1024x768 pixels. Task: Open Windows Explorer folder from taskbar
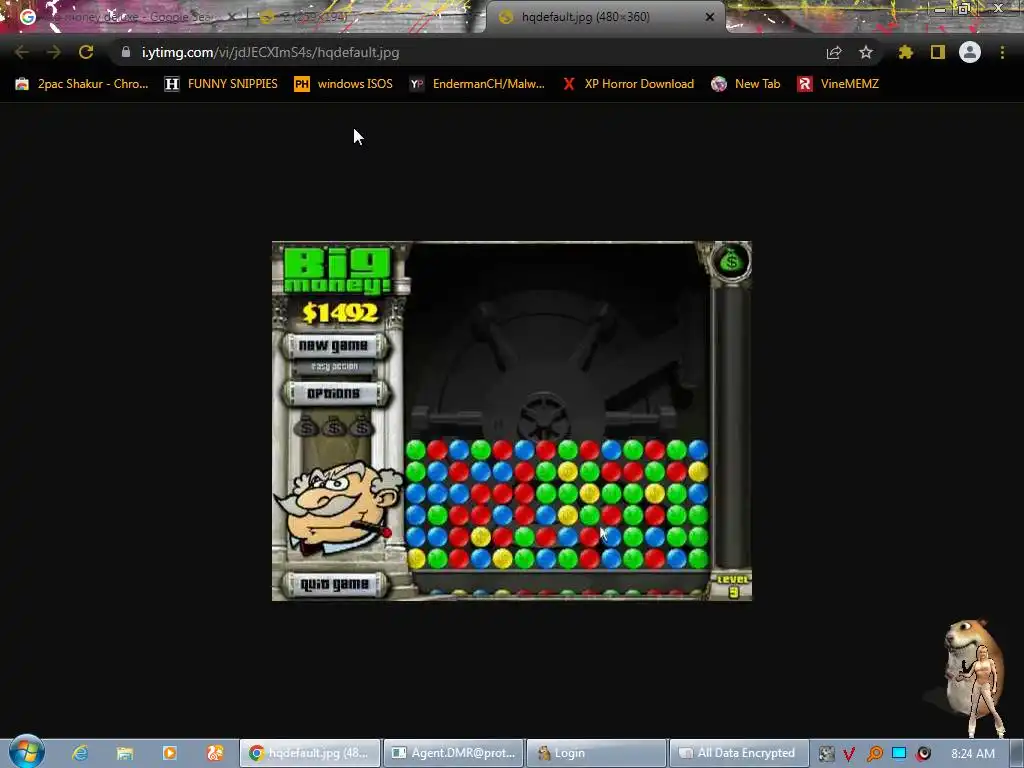tap(125, 753)
